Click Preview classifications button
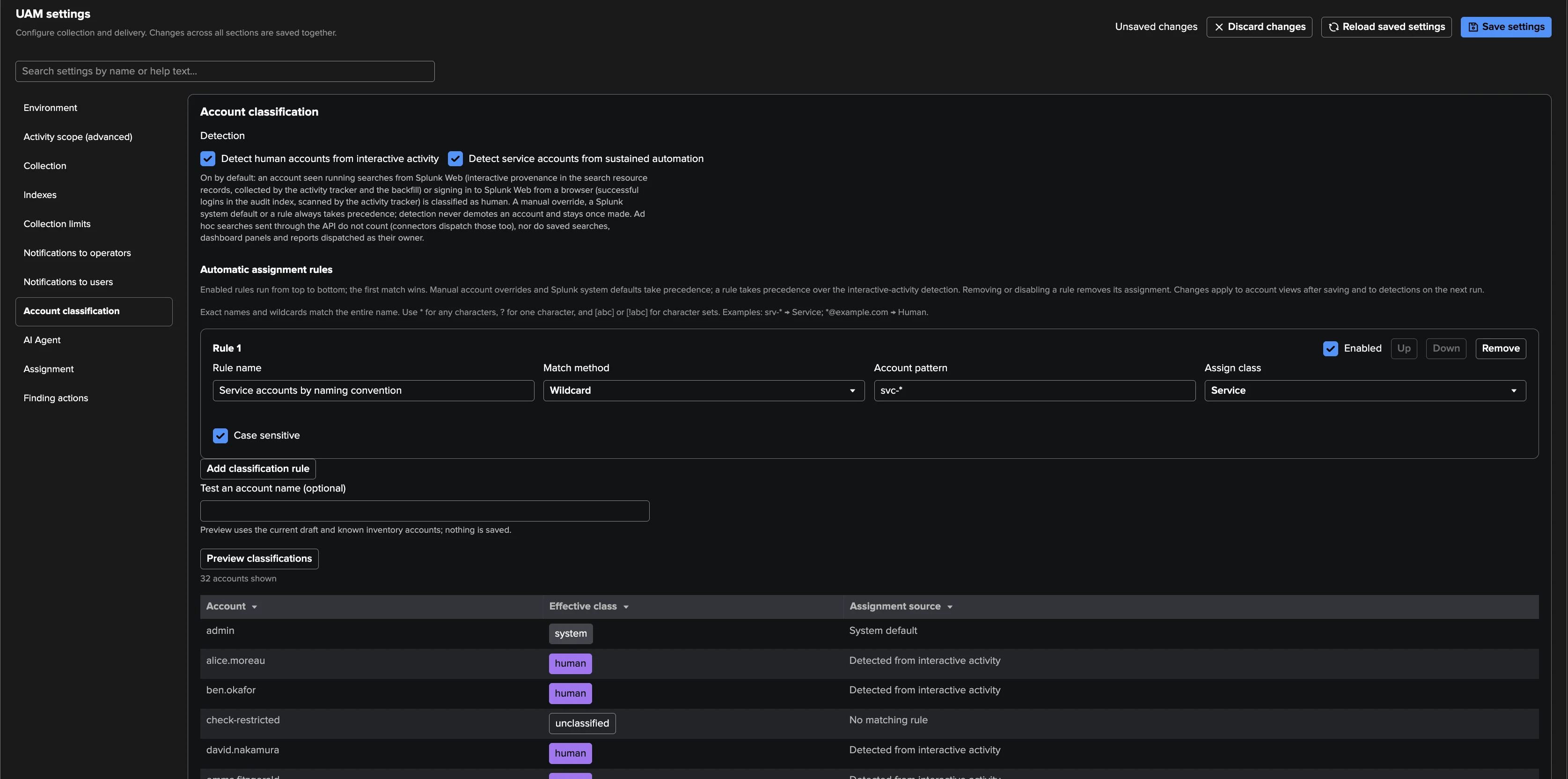This screenshot has height=779, width=1568. pyautogui.click(x=259, y=559)
